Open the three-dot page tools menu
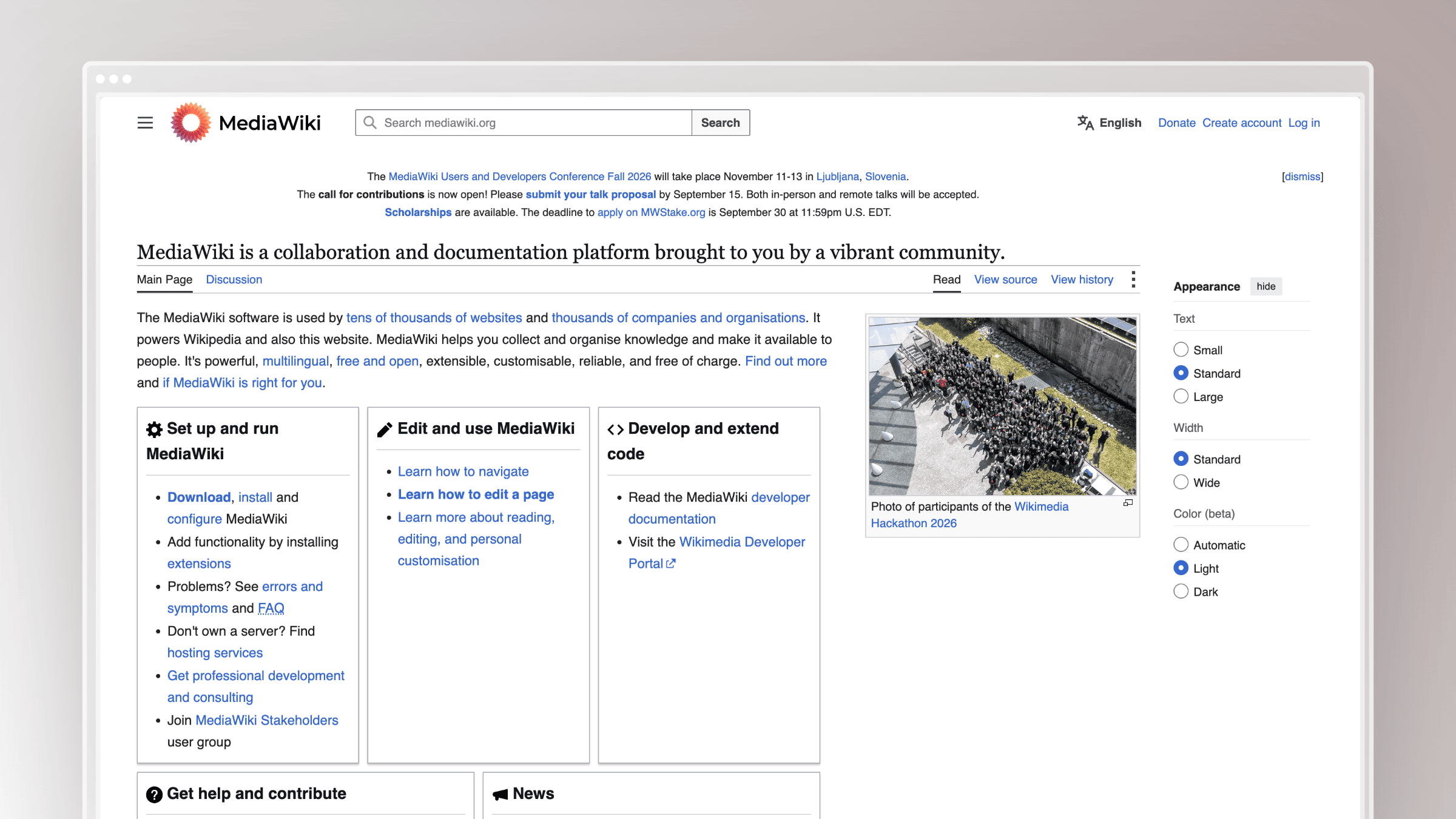The height and width of the screenshot is (819, 1456). [x=1133, y=280]
